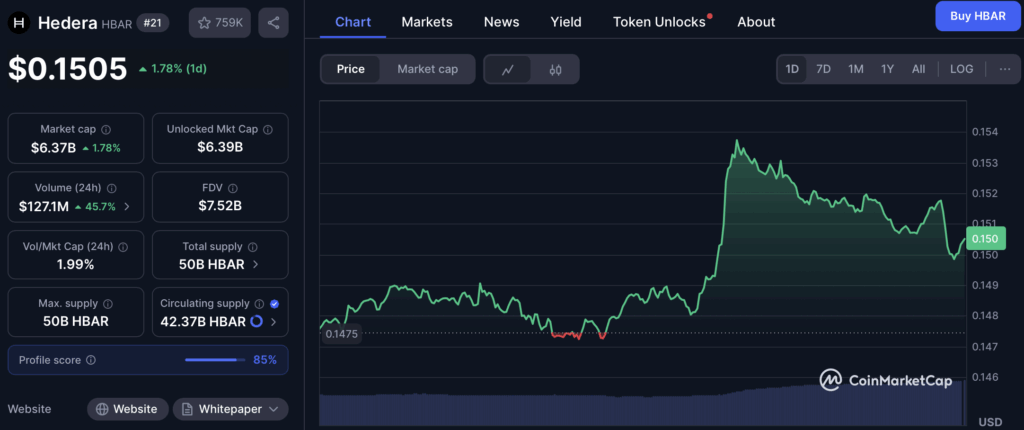Image resolution: width=1024 pixels, height=430 pixels.
Task: Click the $0.1505 price text
Action: pos(67,69)
